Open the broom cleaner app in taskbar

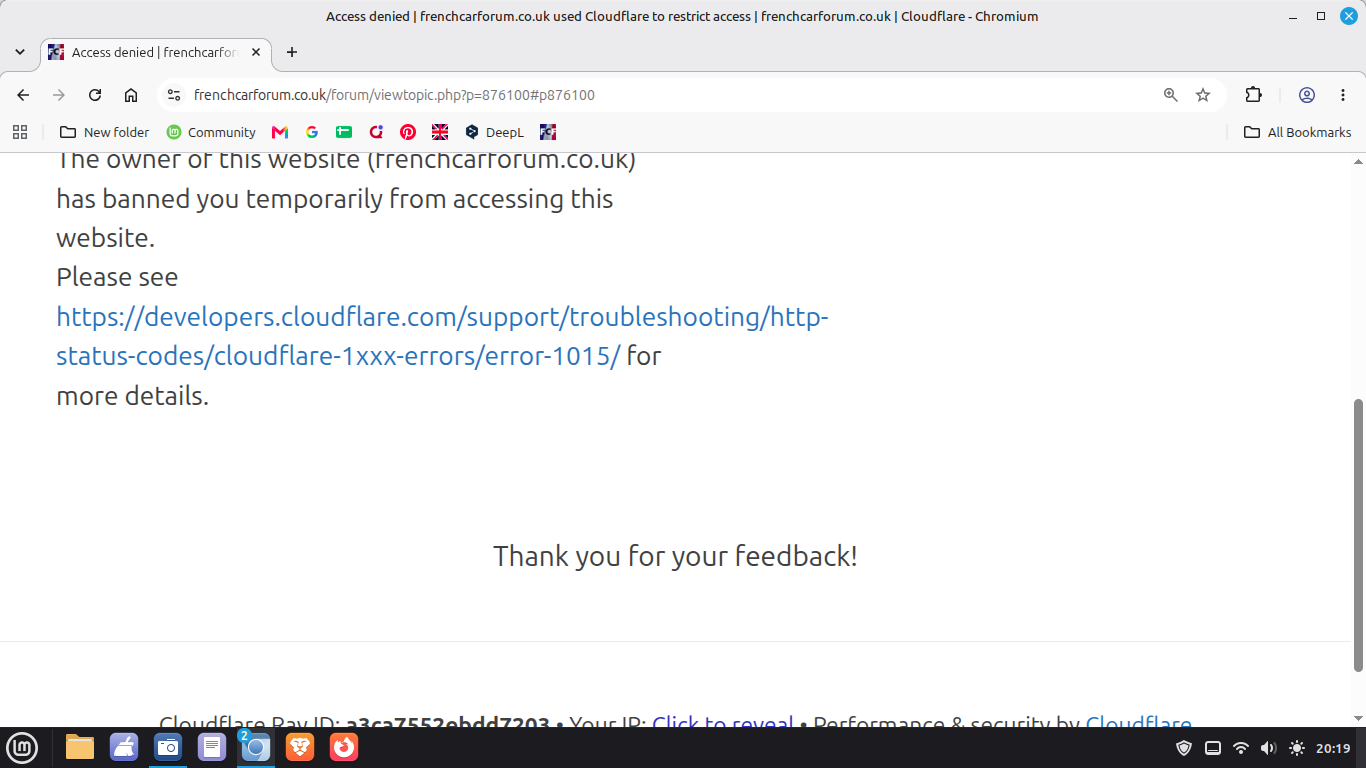[x=124, y=747]
